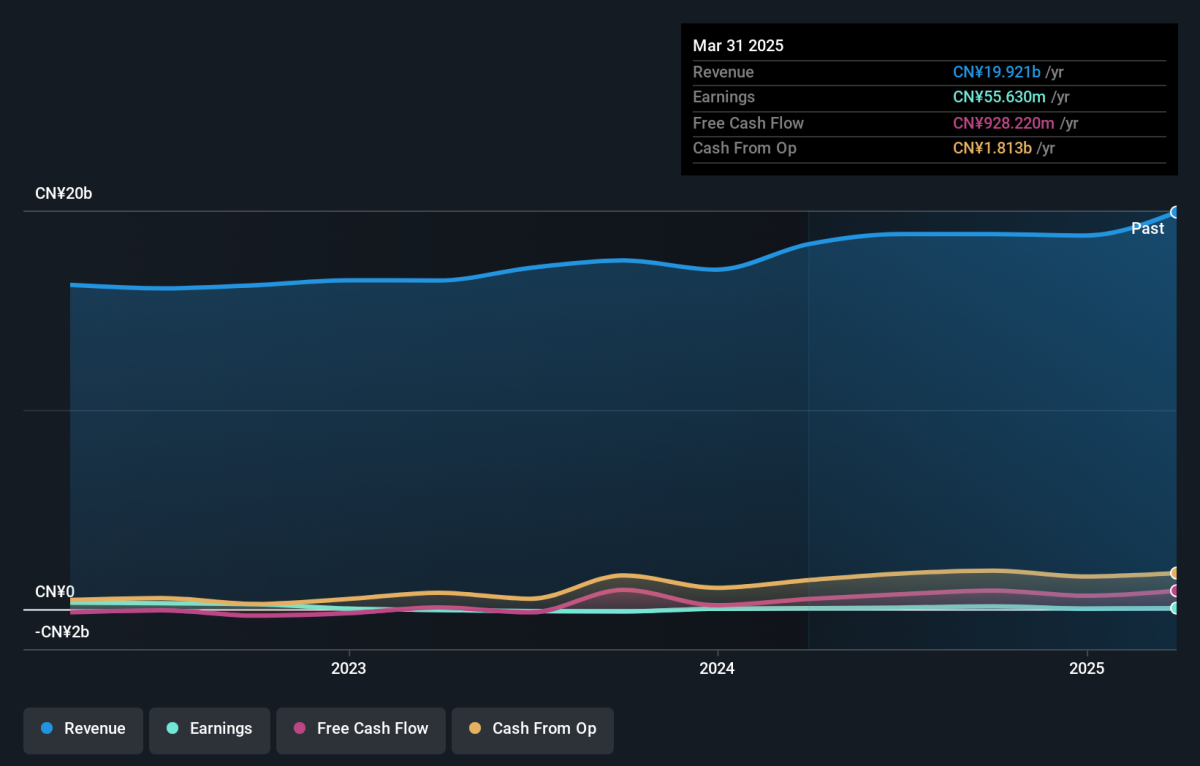
Task: Toggle the Cash From Op legend button
Action: click(533, 729)
